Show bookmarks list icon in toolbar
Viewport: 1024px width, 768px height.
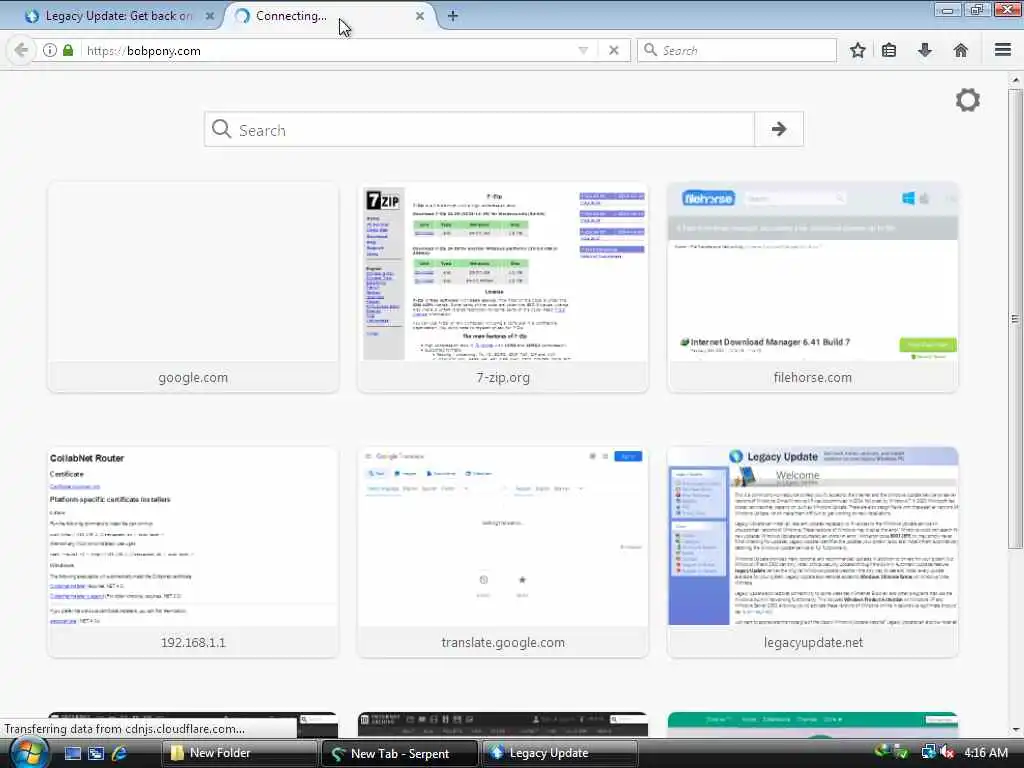pos(889,50)
